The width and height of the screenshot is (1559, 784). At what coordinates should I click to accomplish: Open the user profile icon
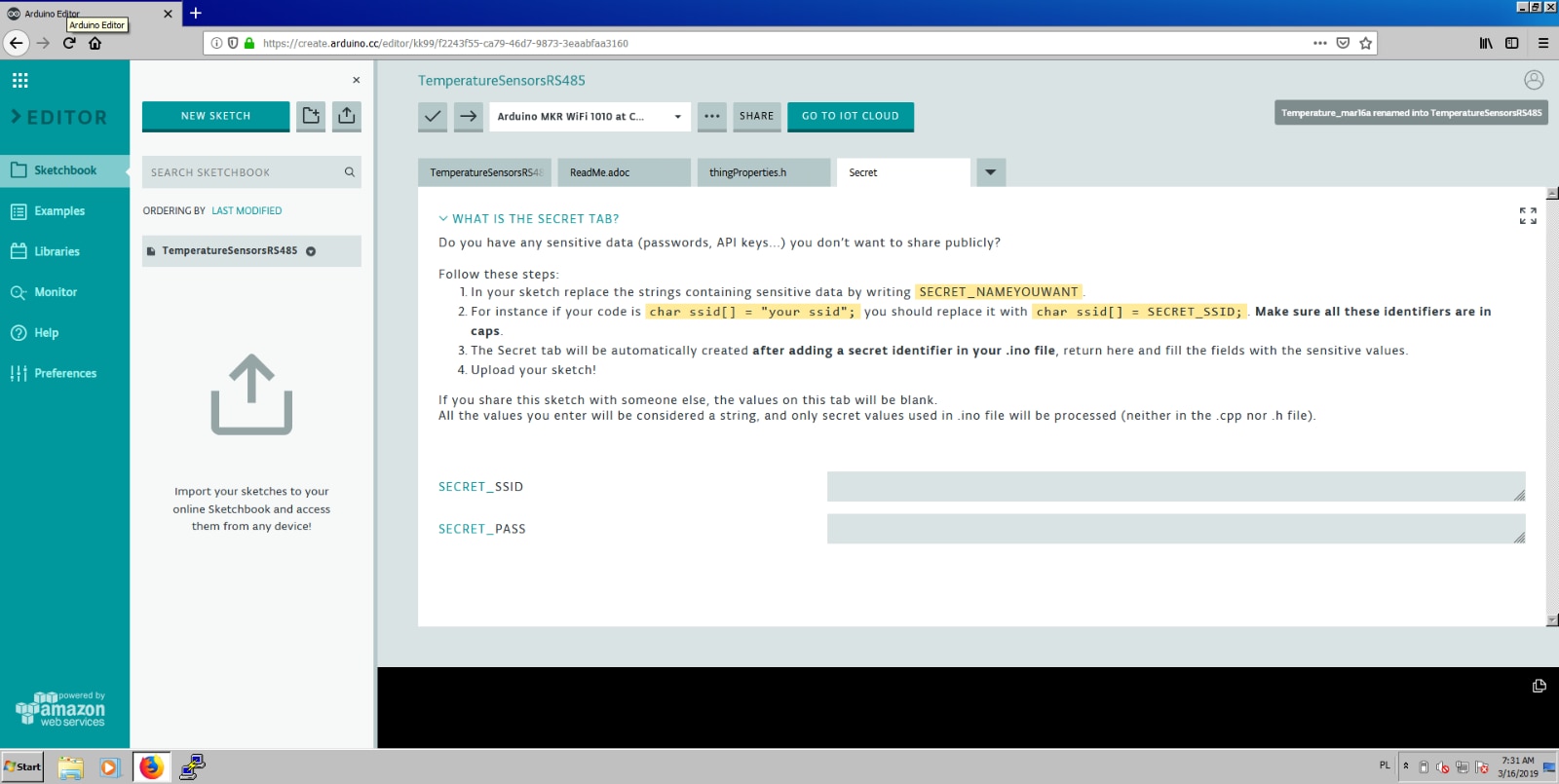[x=1534, y=80]
